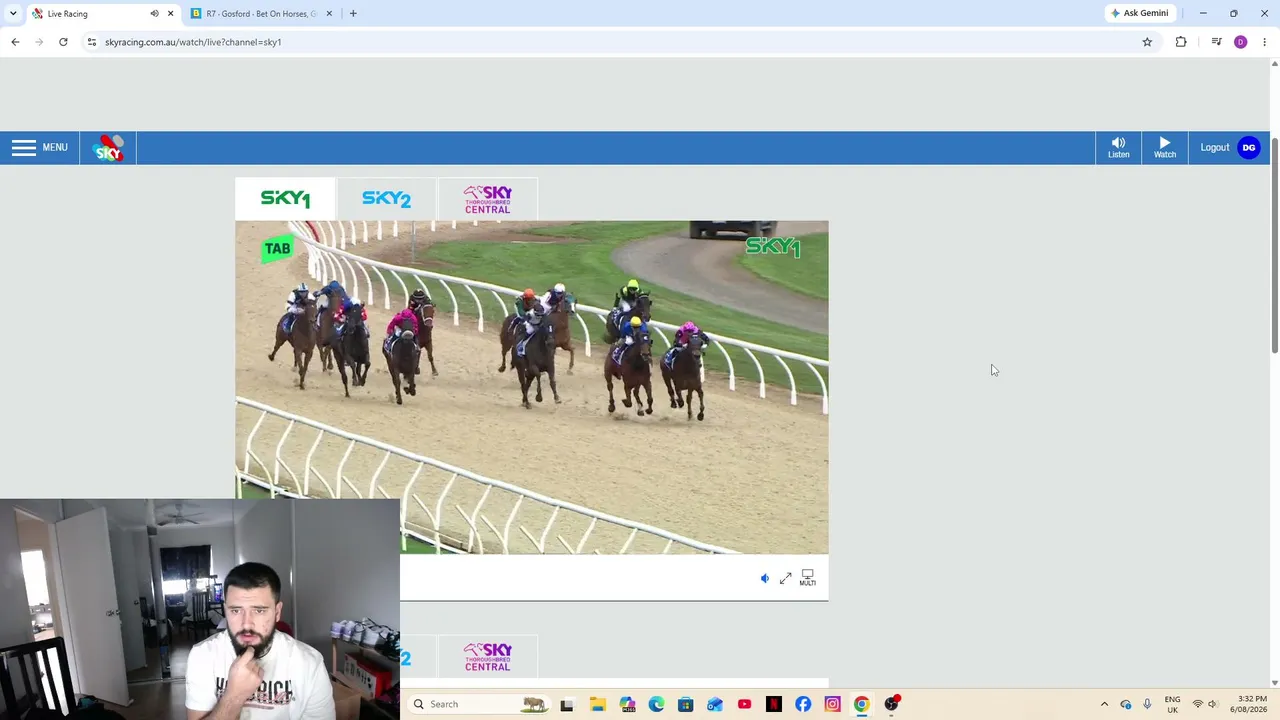Click the live race video
Viewport: 1280px width, 720px height.
[531, 387]
